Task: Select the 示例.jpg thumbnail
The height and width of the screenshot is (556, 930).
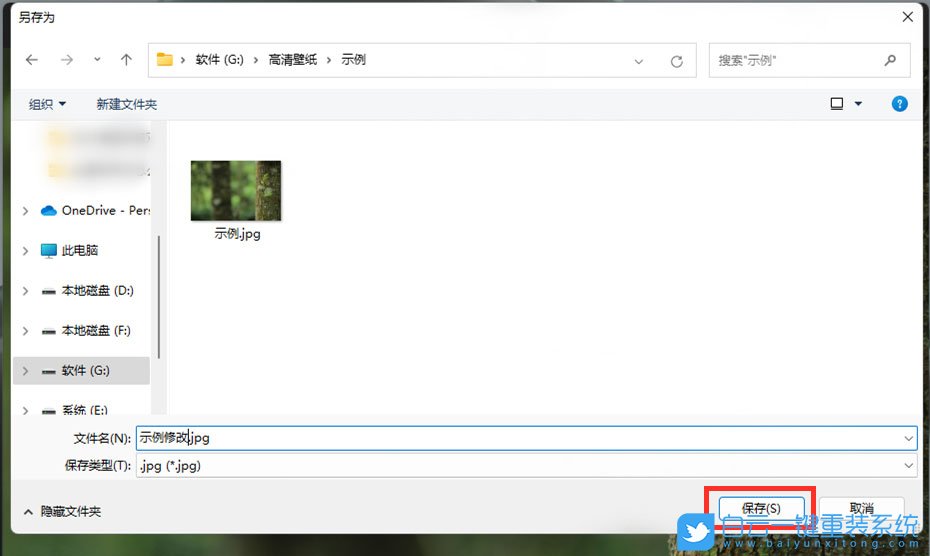Action: click(x=236, y=190)
